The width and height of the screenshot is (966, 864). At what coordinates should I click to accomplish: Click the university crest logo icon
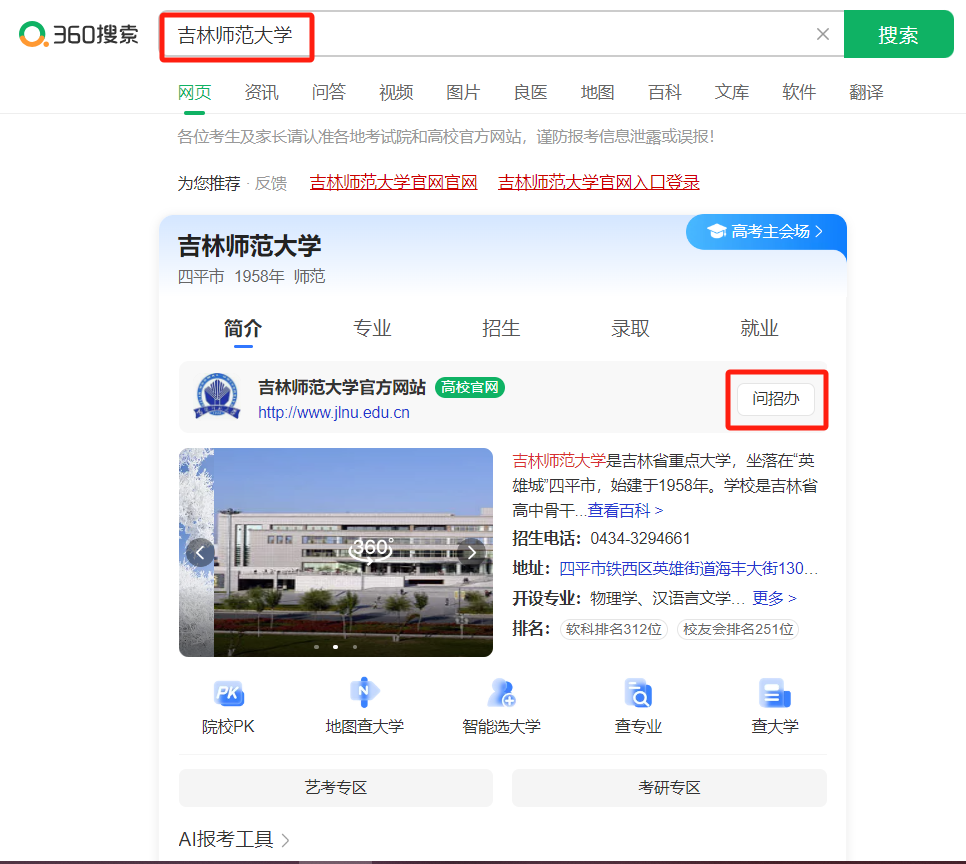(x=217, y=396)
